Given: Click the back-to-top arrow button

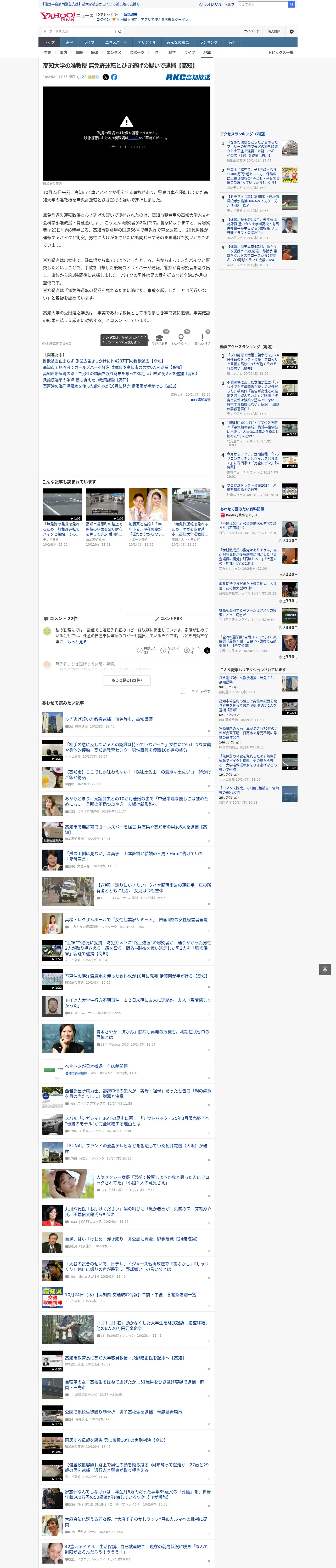Looking at the screenshot, I should [325, 969].
